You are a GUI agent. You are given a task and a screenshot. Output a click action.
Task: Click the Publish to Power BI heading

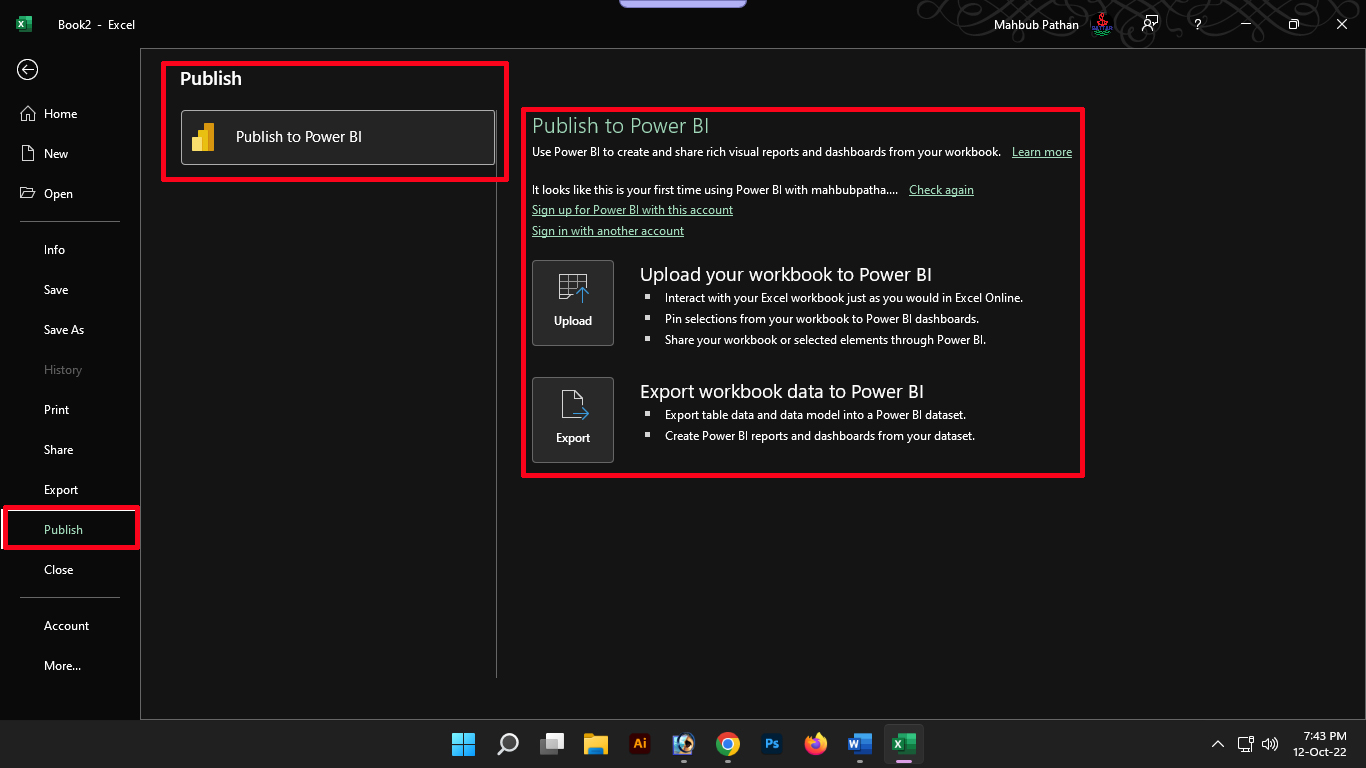click(620, 126)
